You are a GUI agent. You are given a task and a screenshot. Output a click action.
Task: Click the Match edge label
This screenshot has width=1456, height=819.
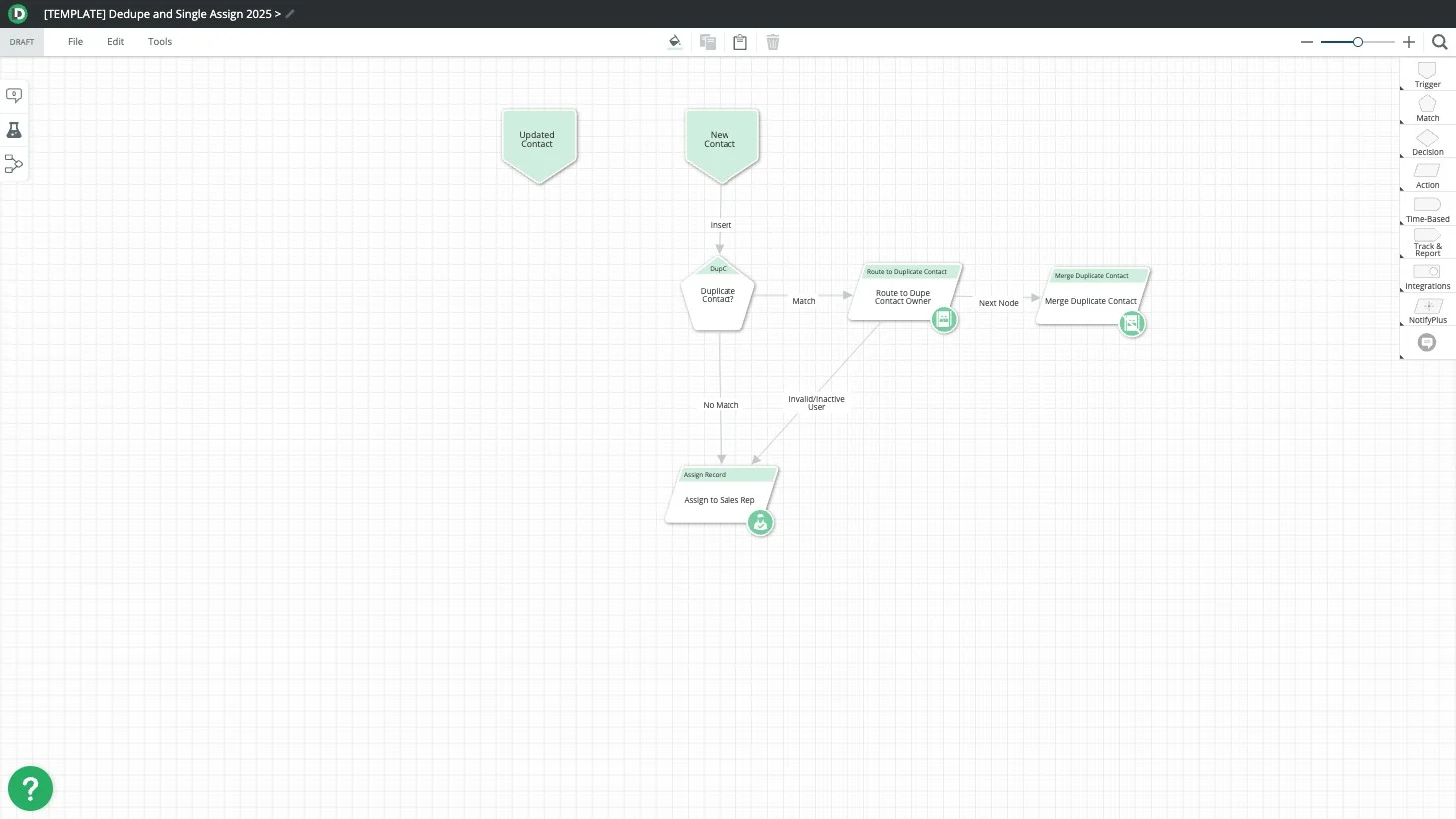(804, 301)
